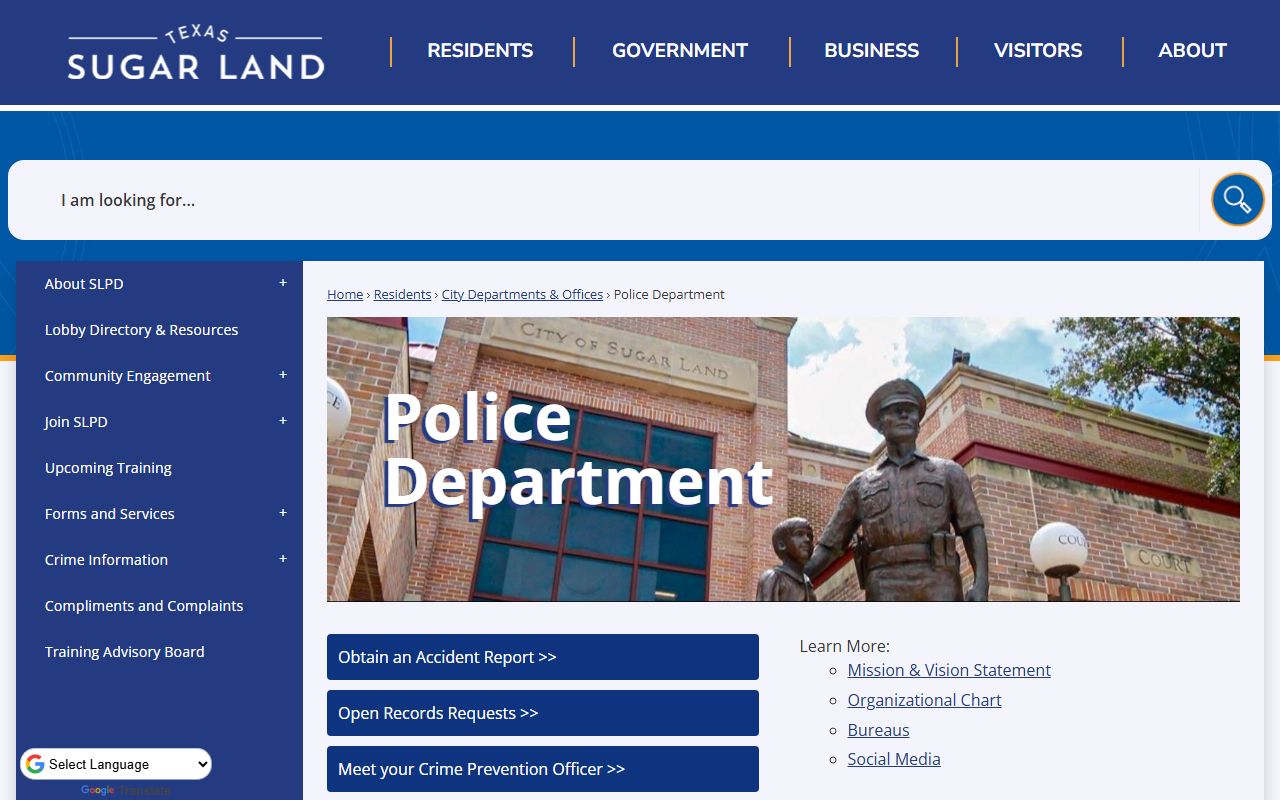Open the Select Language dropdown
1280x800 pixels.
pyautogui.click(x=117, y=764)
